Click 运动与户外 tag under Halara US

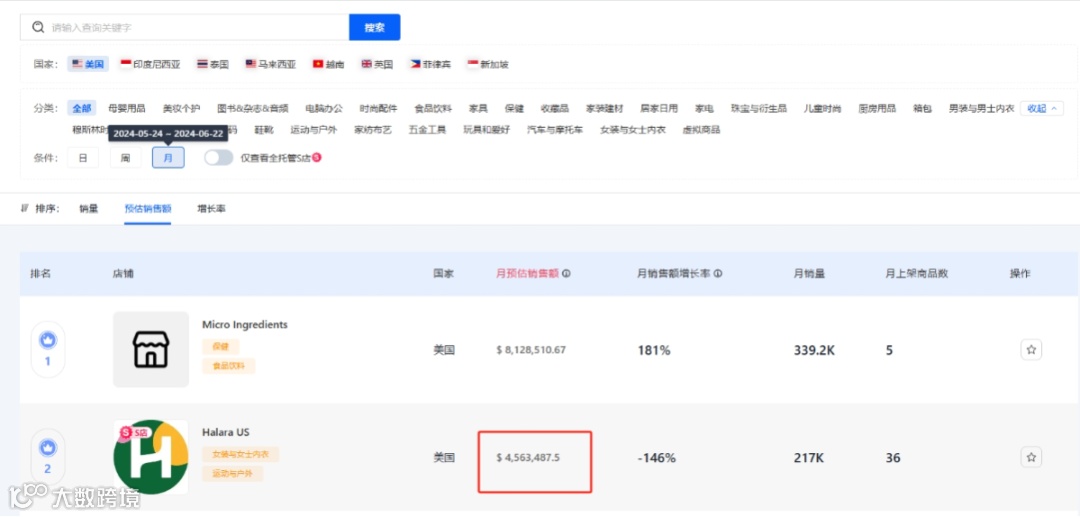coord(232,474)
